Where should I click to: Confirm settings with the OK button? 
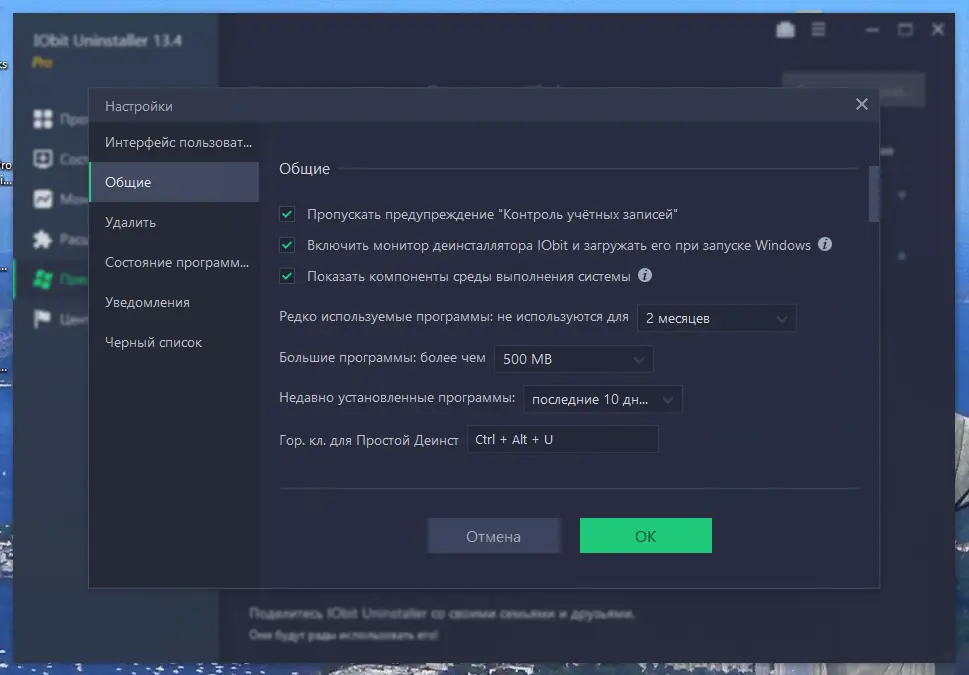[x=645, y=535]
